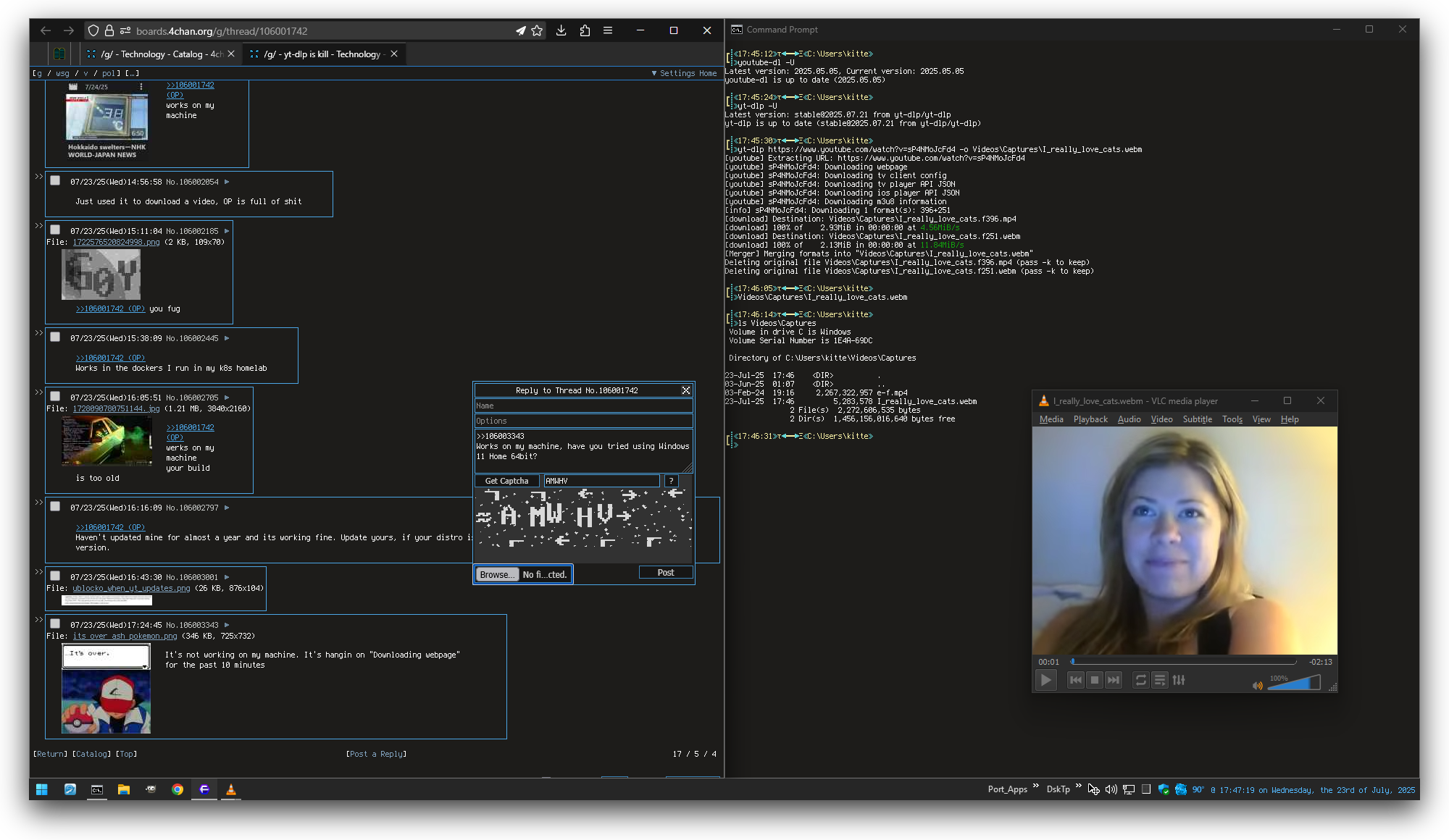Close the Reply to Thread form

pos(686,390)
